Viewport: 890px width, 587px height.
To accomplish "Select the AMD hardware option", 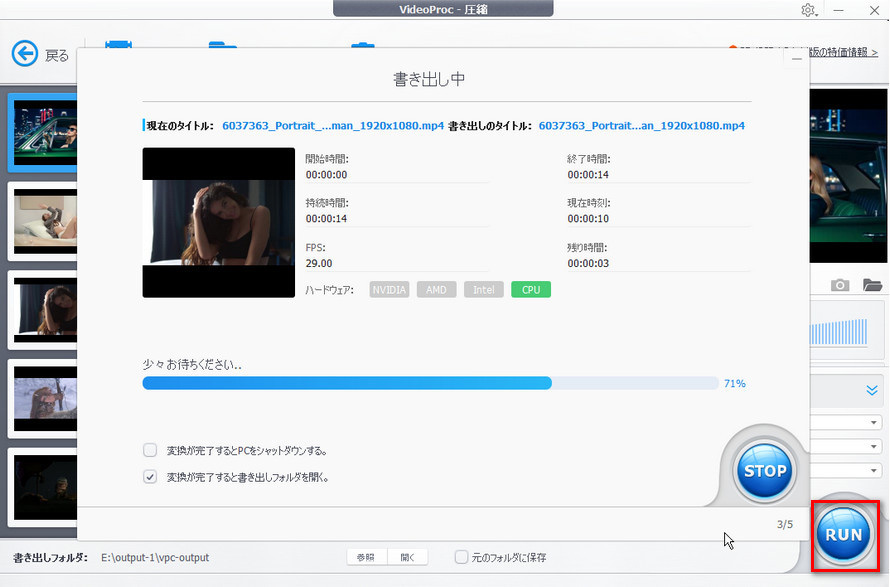I will (436, 289).
